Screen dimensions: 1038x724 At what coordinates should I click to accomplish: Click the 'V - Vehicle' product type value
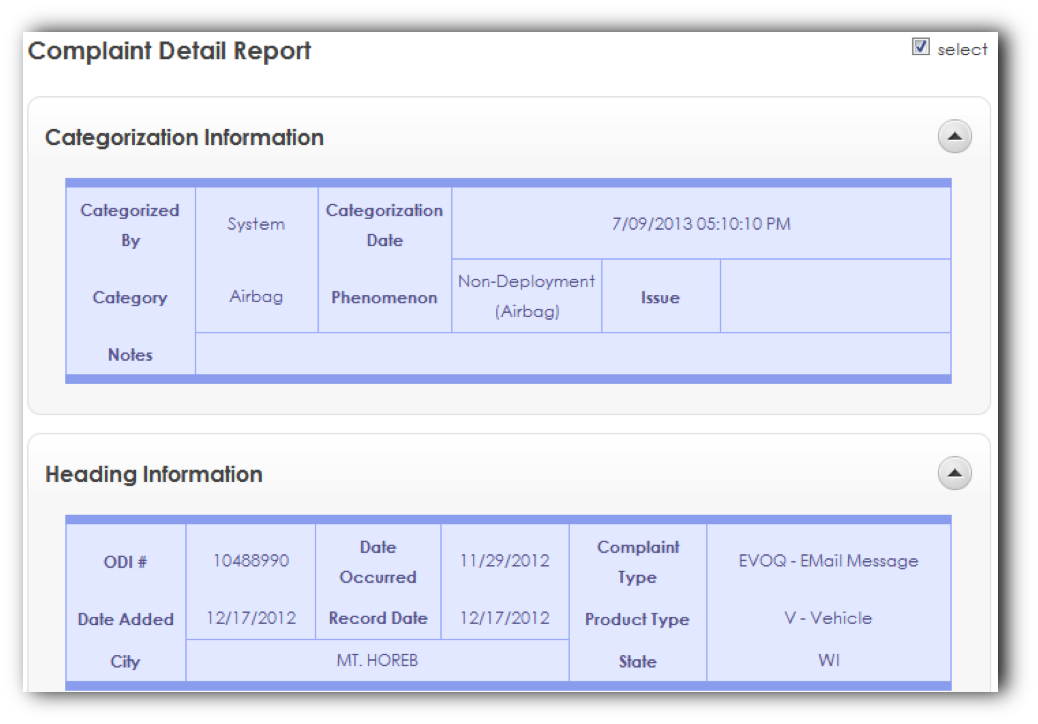click(828, 617)
